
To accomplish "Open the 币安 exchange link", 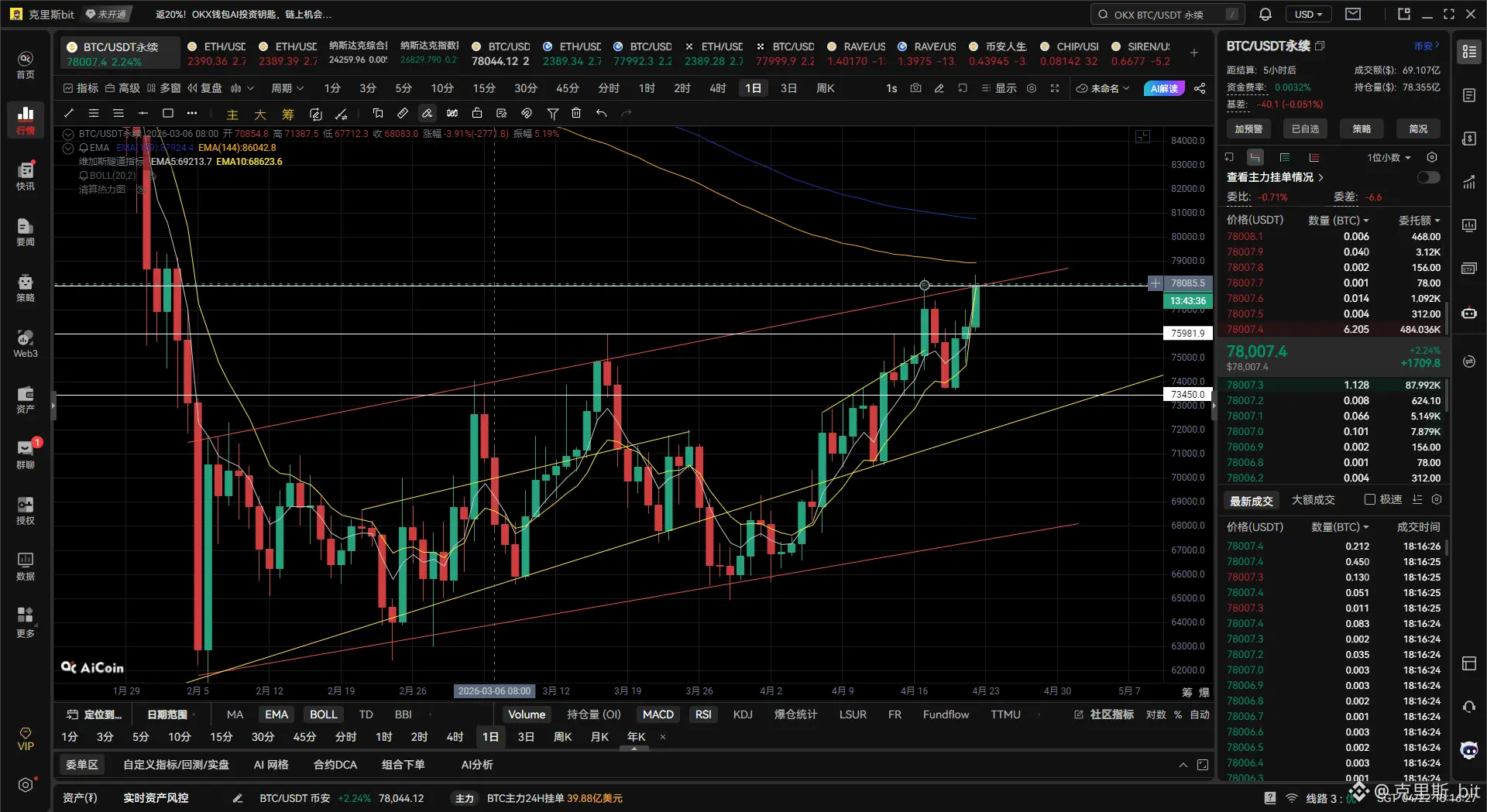I will [1427, 46].
